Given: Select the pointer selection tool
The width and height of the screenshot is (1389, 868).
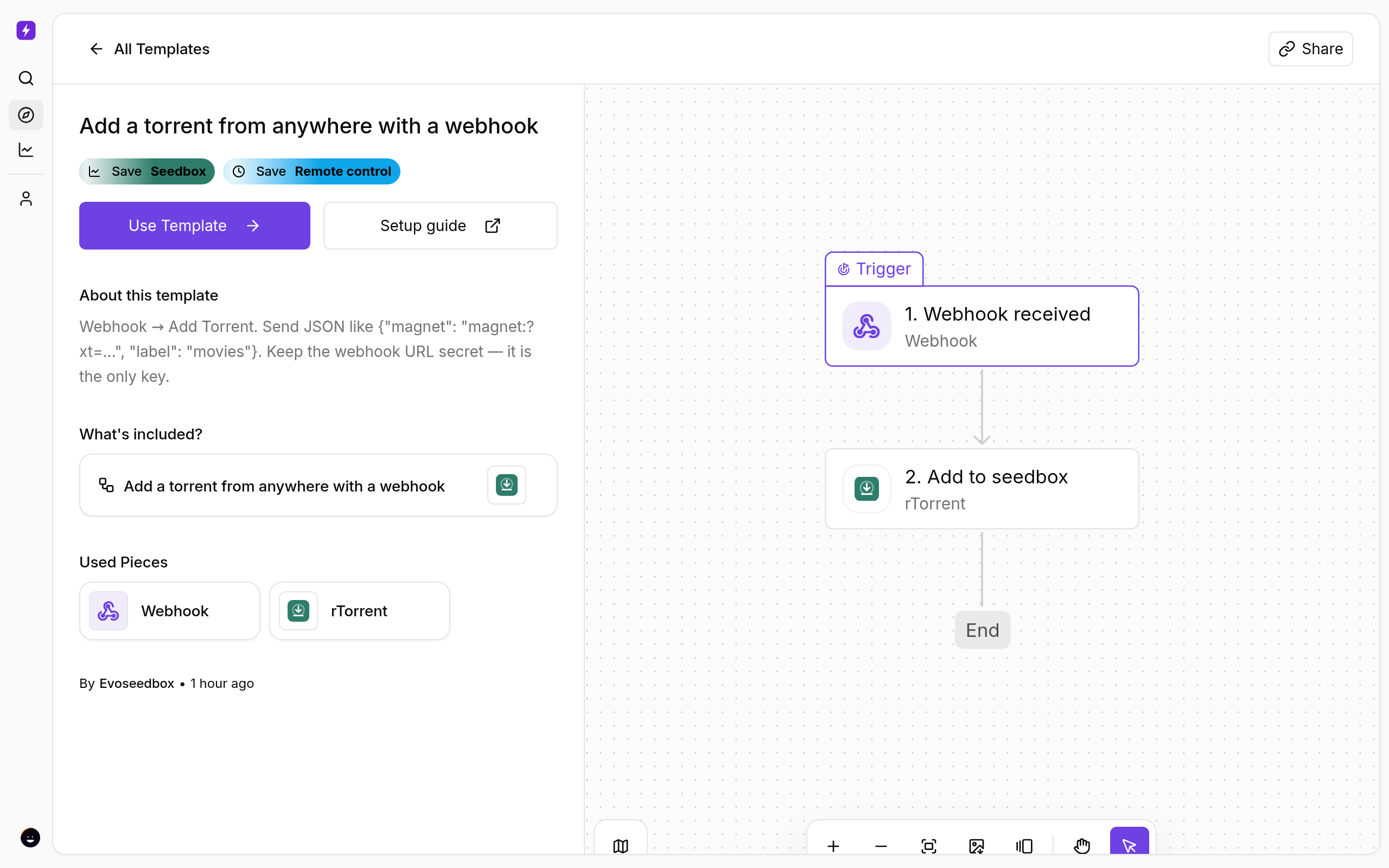Looking at the screenshot, I should 1129,841.
